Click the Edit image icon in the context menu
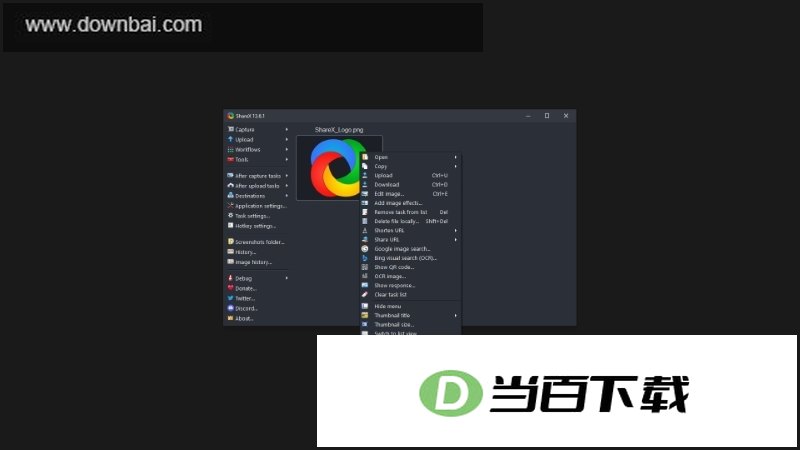Screen dimensions: 800x450 365,193
